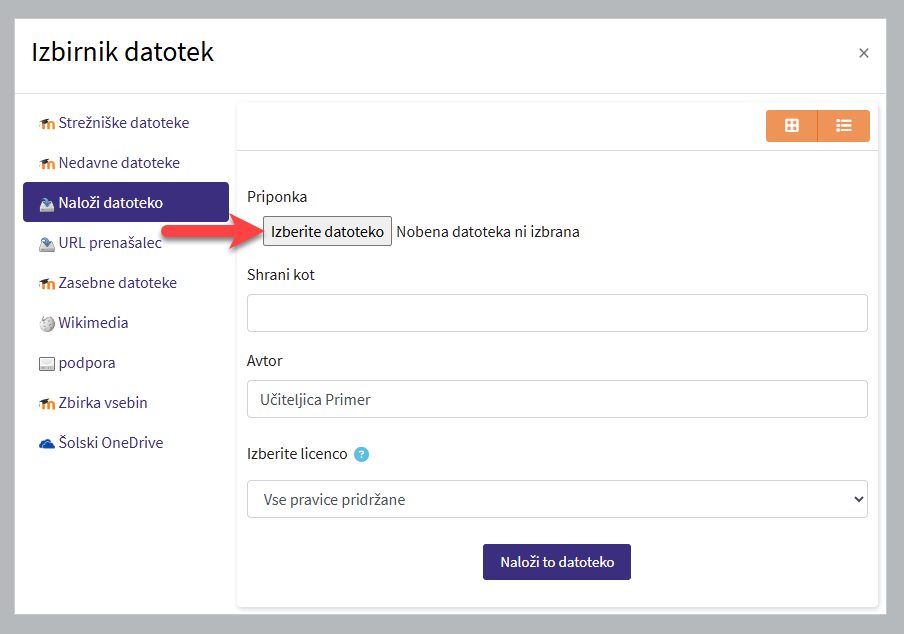The image size is (904, 634).
Task: Close the Izbirnik datotek dialog
Action: click(864, 53)
